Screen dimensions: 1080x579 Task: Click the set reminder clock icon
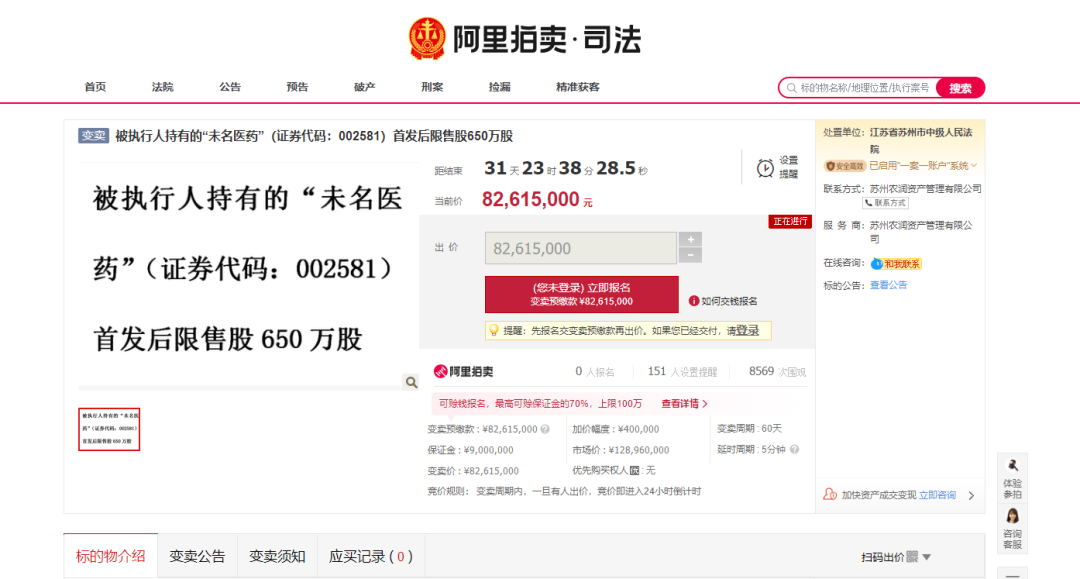point(765,168)
